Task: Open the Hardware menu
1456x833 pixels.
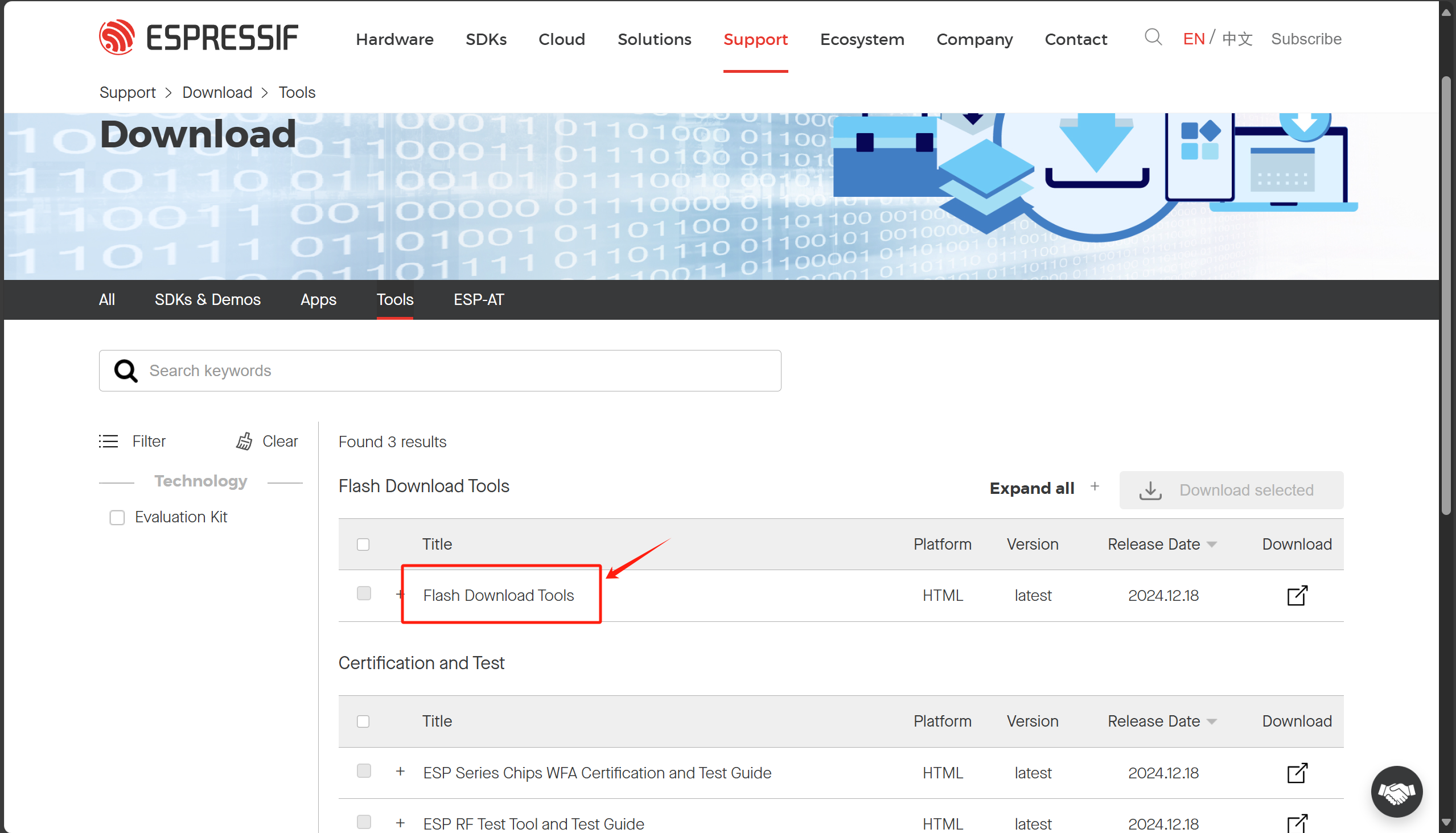Action: pos(394,39)
